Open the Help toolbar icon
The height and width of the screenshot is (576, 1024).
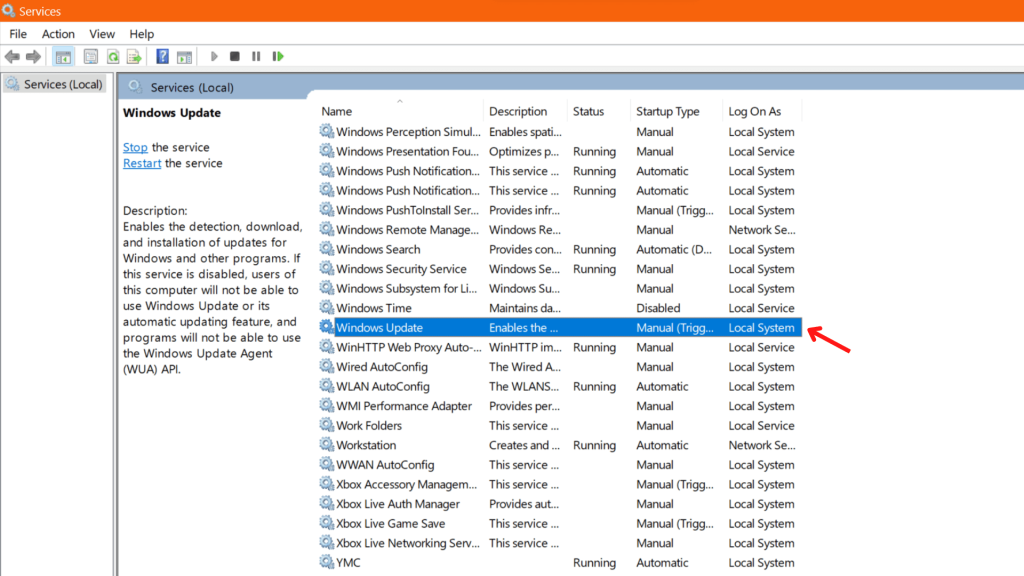(163, 57)
